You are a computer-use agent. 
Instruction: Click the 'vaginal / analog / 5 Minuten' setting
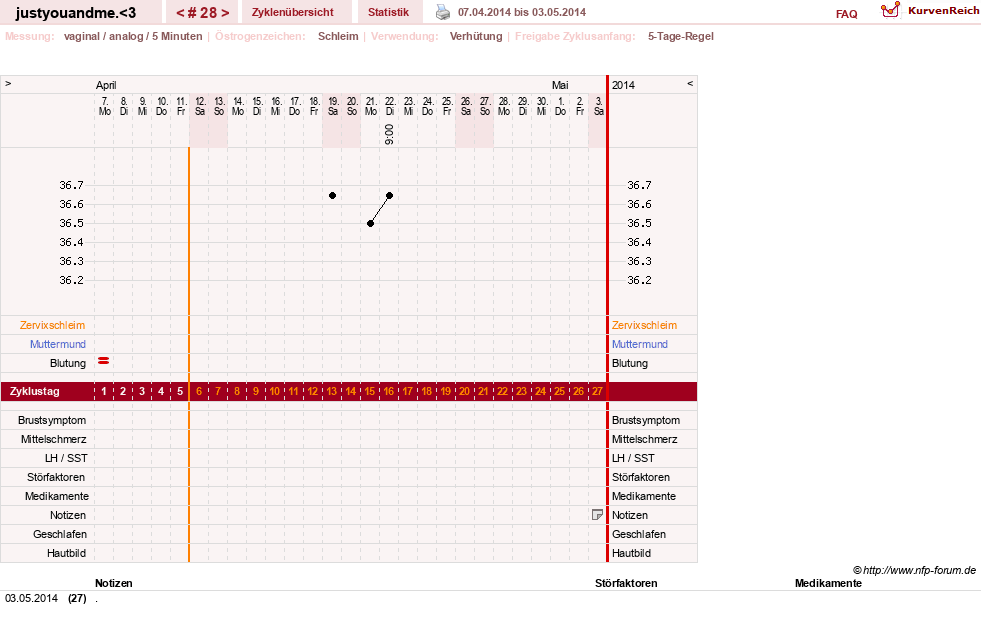coord(133,36)
